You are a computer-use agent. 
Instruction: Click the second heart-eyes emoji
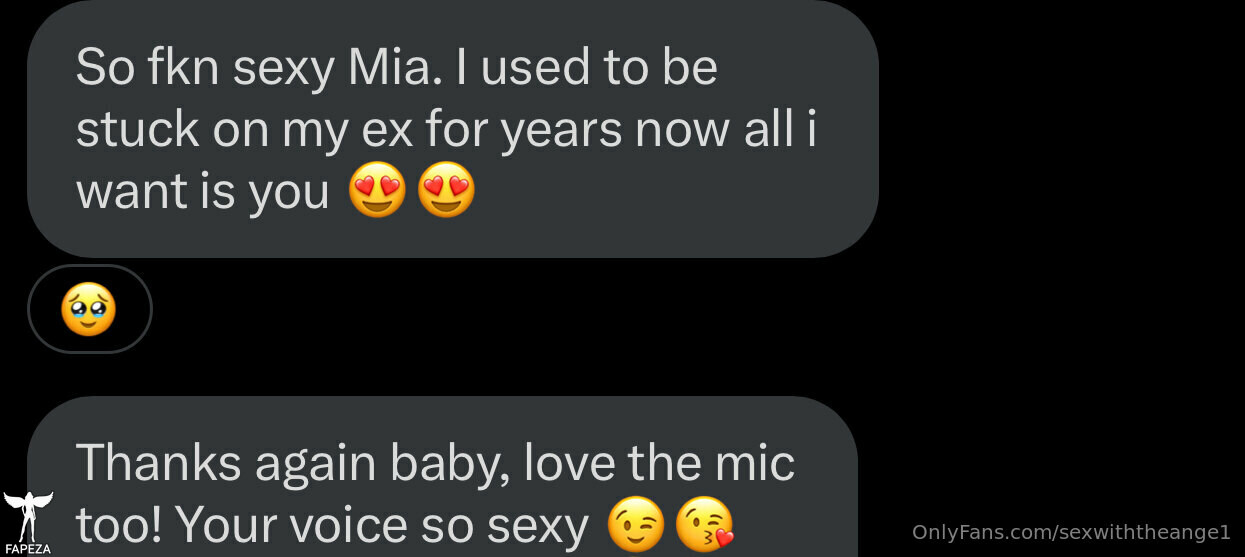point(446,190)
